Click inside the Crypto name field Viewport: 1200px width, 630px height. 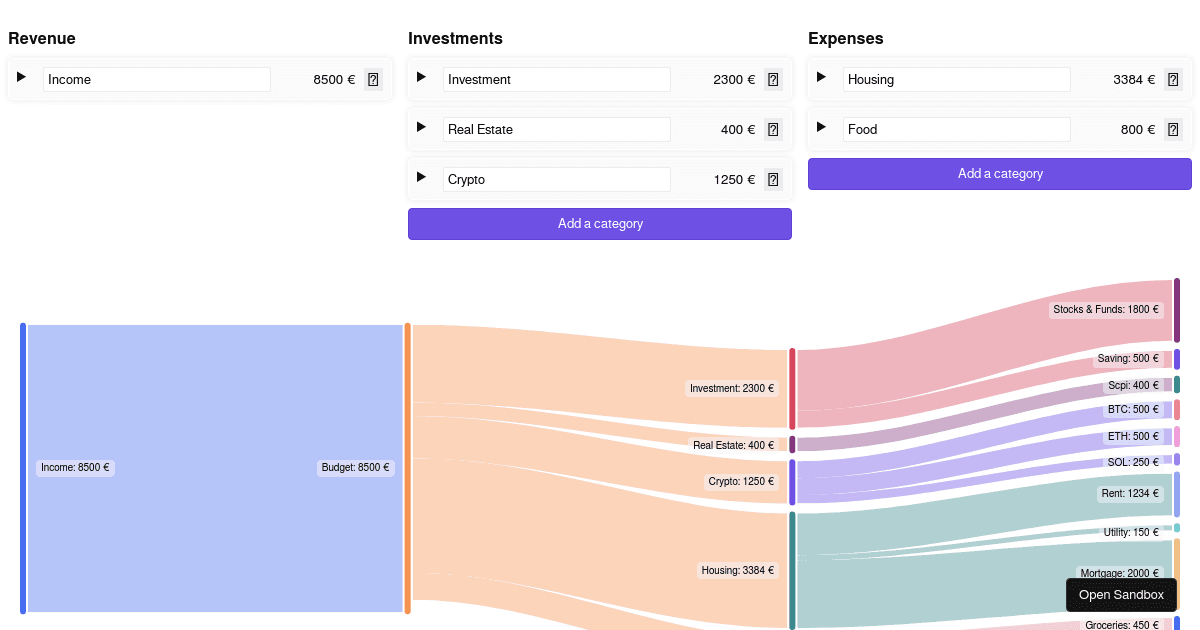(556, 179)
